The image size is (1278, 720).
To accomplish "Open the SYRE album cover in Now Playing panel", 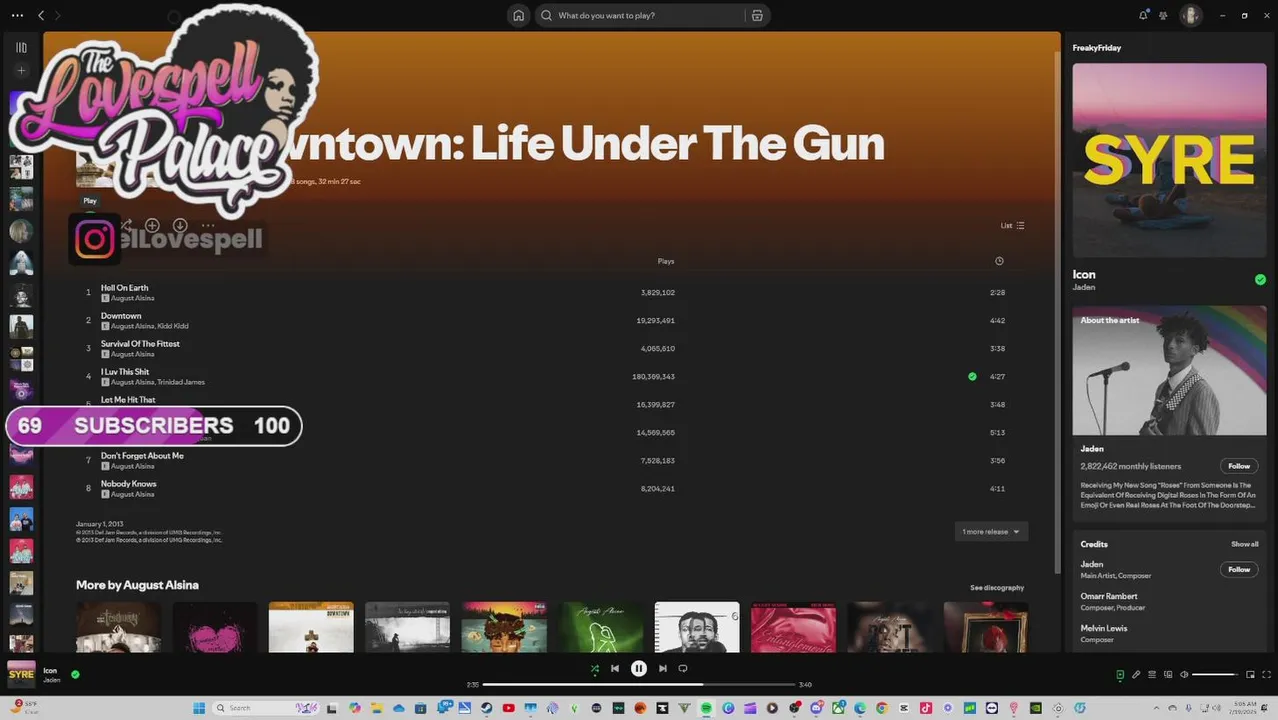I will tap(1169, 160).
